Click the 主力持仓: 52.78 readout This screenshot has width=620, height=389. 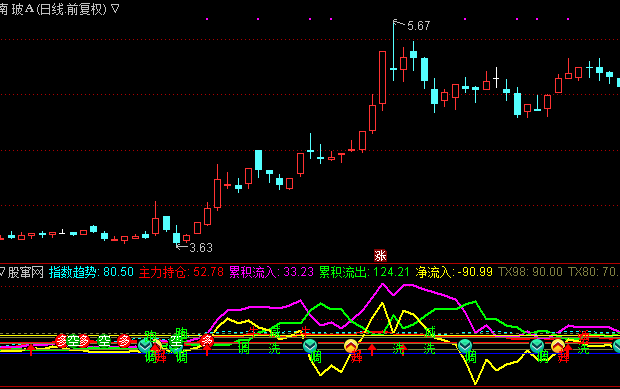(181, 272)
